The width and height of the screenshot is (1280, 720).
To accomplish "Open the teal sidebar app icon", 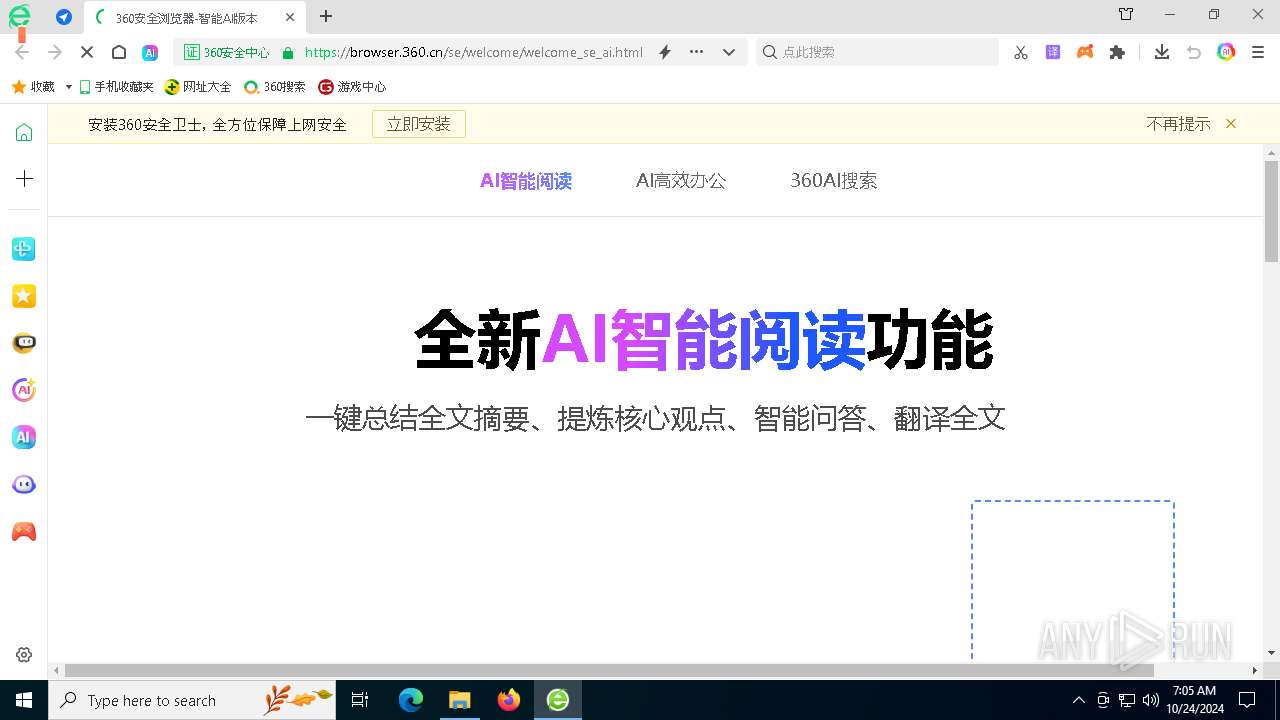I will coord(24,249).
